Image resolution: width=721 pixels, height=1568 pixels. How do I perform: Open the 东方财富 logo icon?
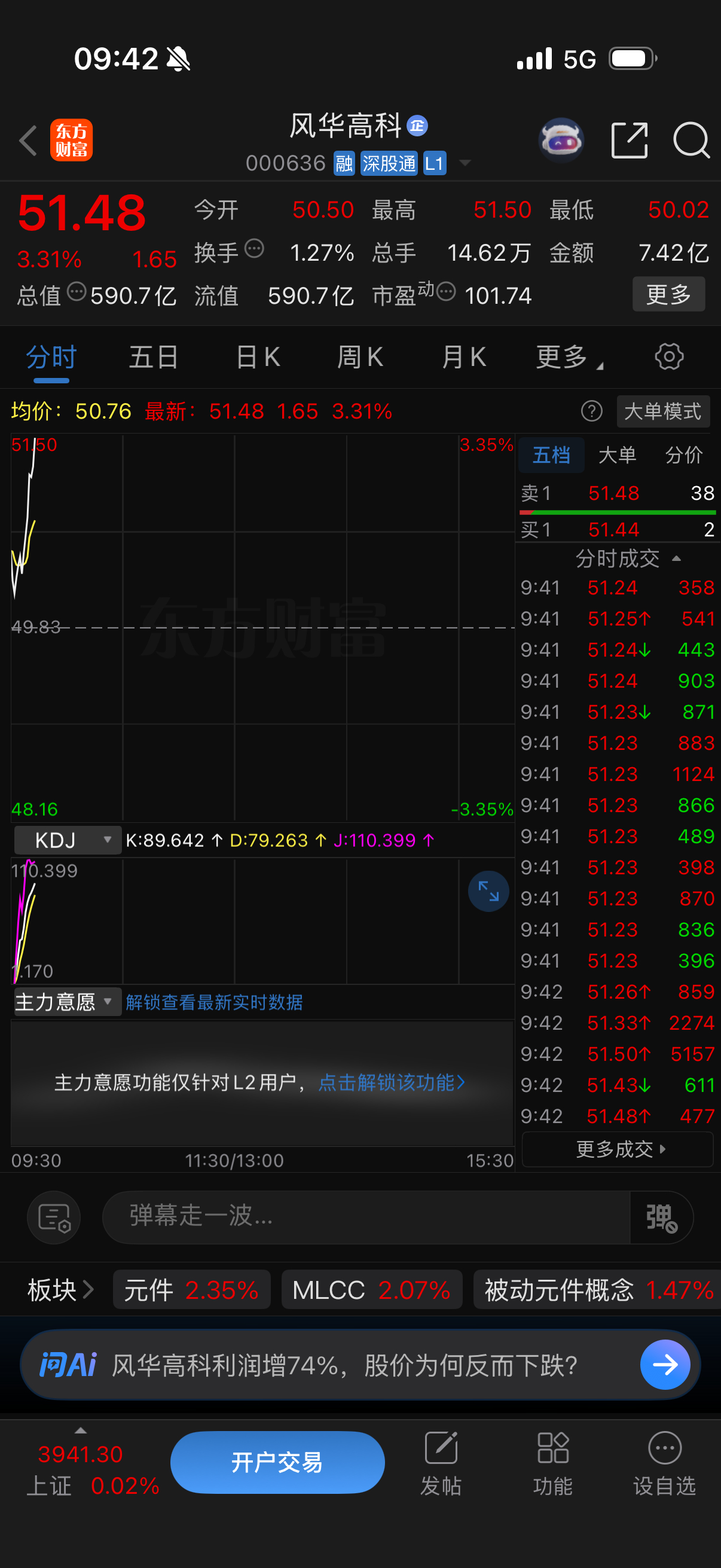(71, 140)
